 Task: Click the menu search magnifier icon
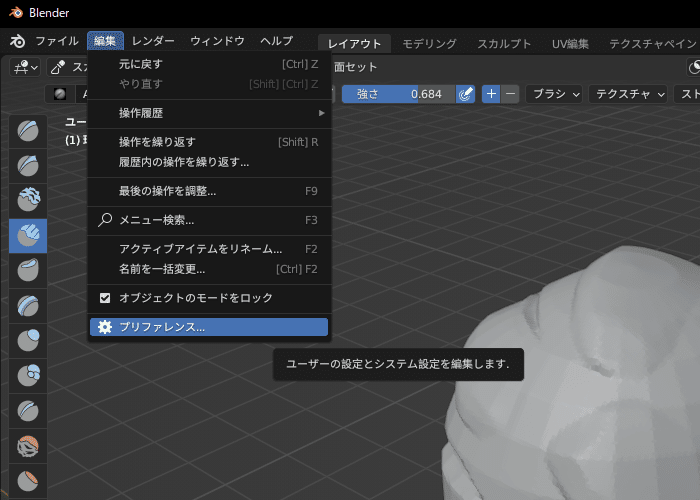click(105, 220)
